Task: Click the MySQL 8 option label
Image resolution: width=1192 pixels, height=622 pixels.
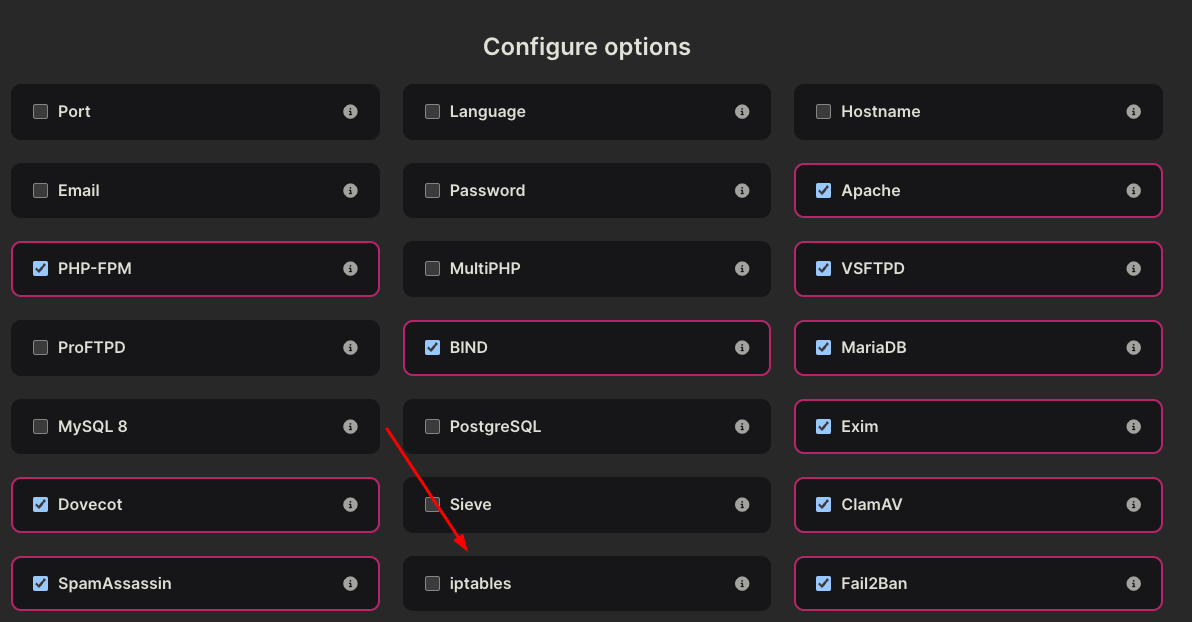Action: [x=93, y=427]
